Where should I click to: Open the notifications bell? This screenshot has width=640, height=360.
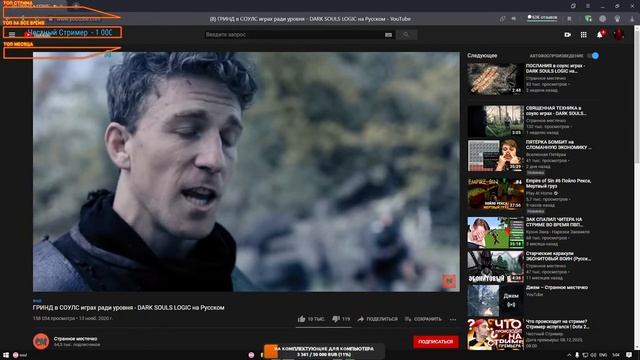[600, 35]
